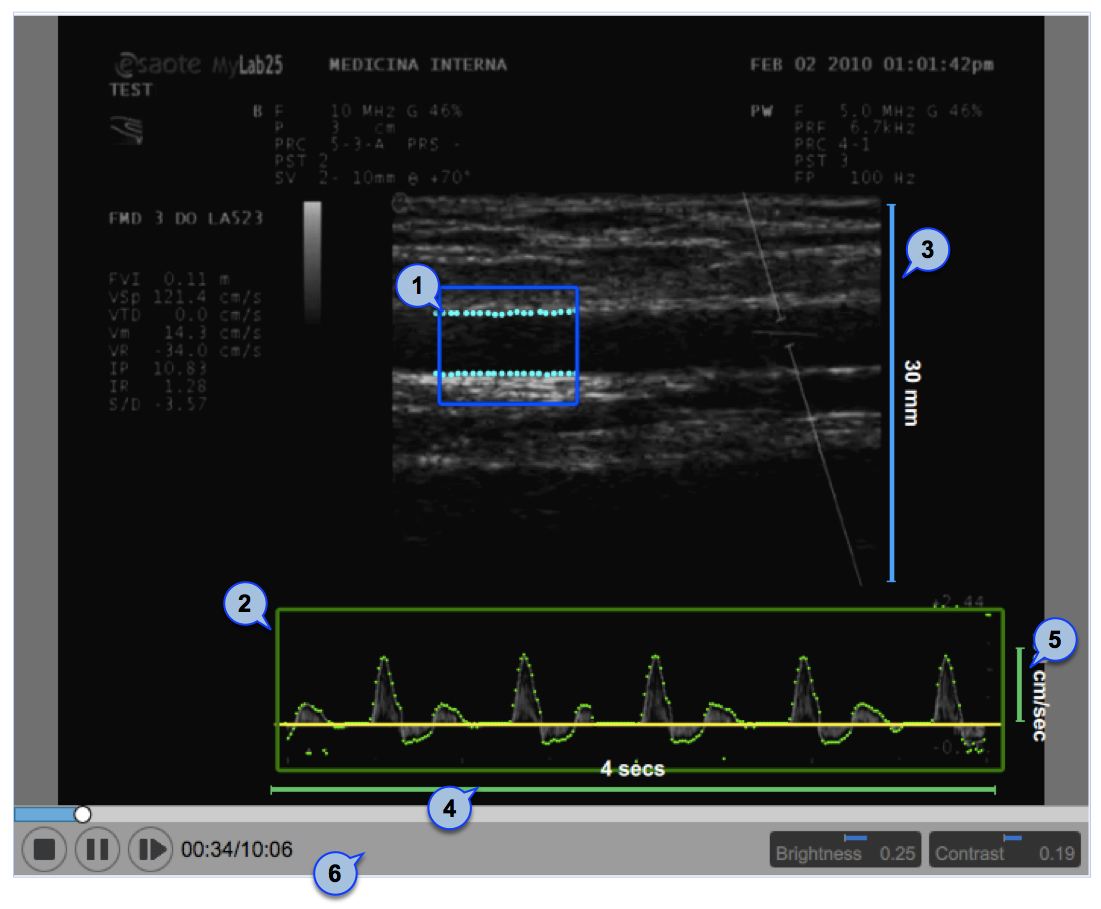Image resolution: width=1101 pixels, height=909 pixels.
Task: Click the esaote MyLab25 logo
Action: (199, 65)
